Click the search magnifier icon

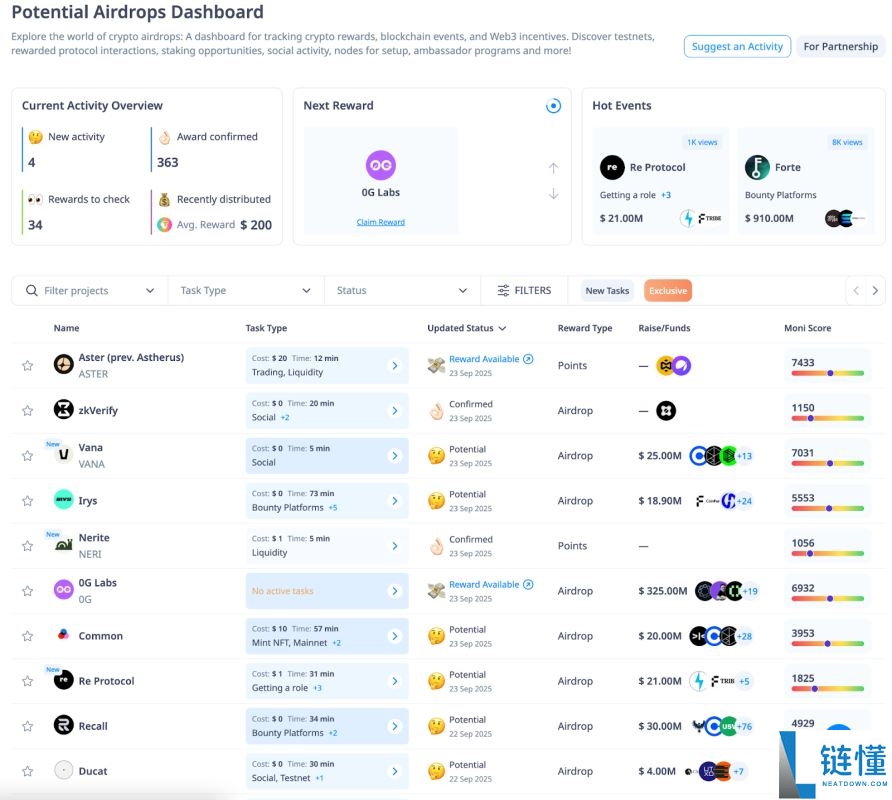pos(32,290)
